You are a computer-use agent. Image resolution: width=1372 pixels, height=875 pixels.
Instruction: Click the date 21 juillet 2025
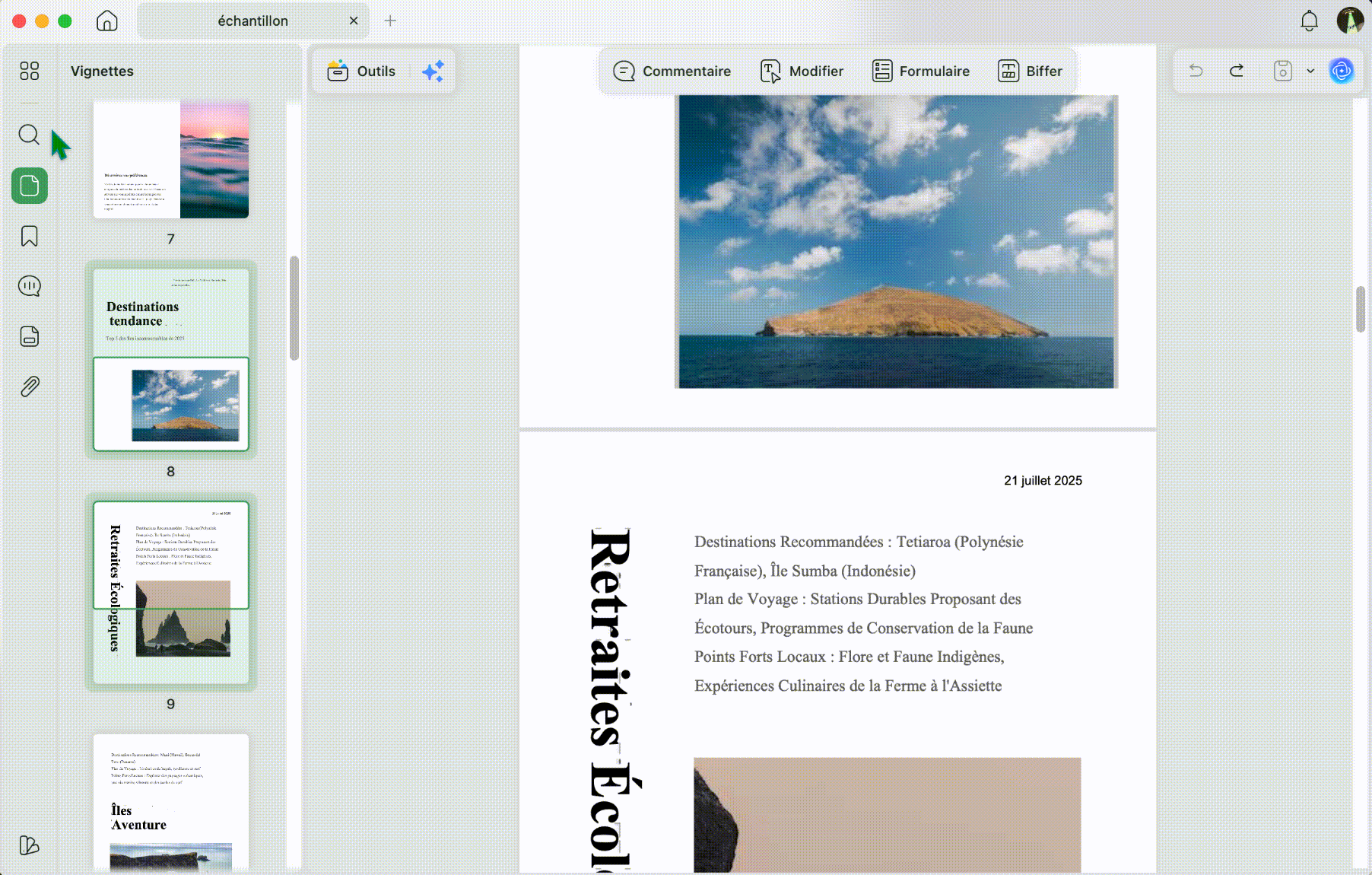point(1043,480)
